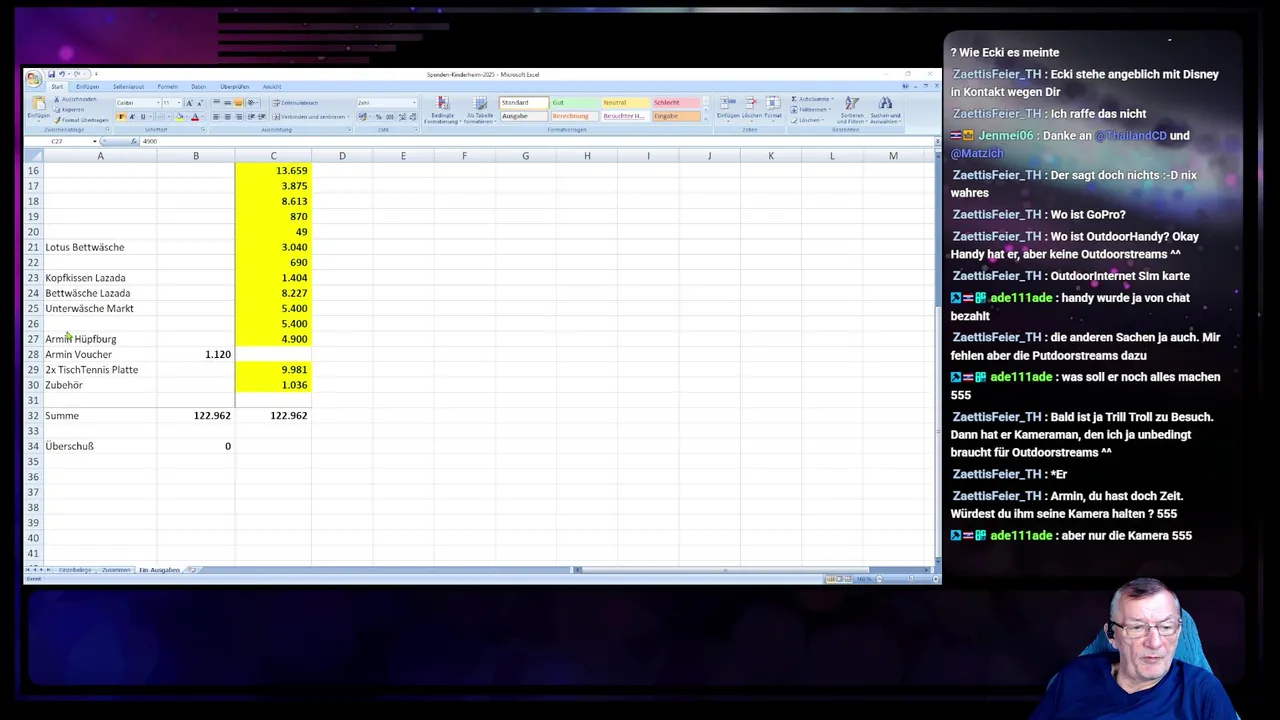Toggle bold formatting
1280x720 pixels.
coord(121,117)
